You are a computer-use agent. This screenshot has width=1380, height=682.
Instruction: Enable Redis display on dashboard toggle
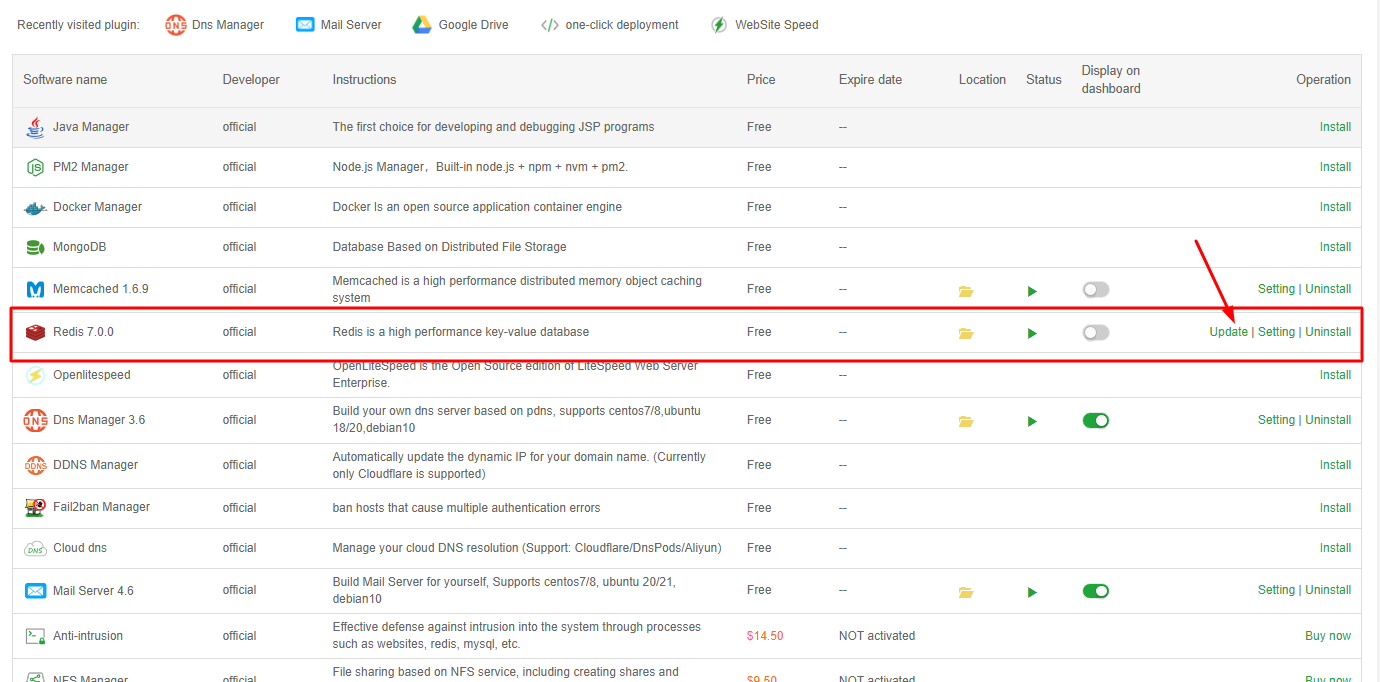(x=1095, y=332)
